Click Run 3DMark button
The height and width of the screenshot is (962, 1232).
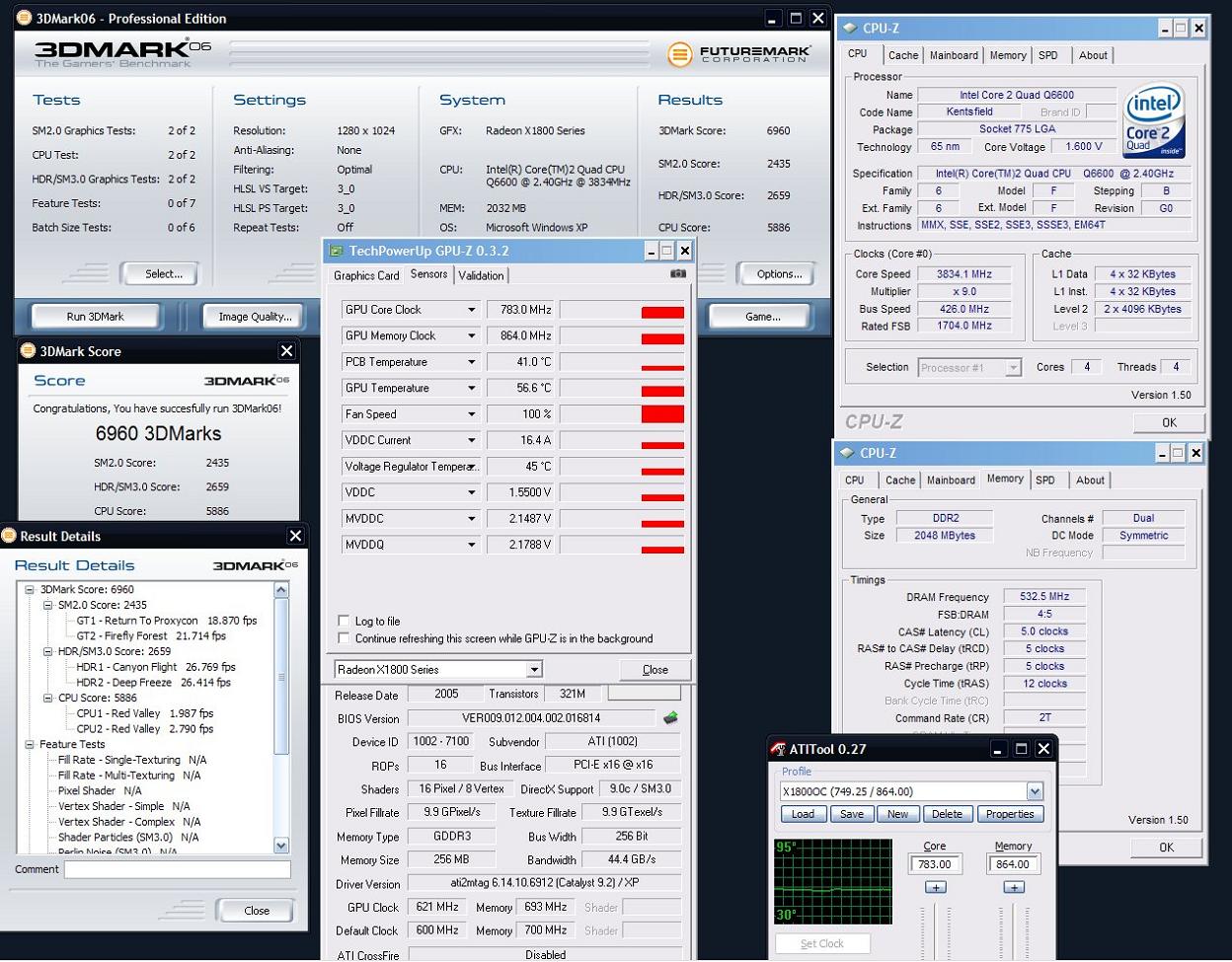[x=96, y=316]
